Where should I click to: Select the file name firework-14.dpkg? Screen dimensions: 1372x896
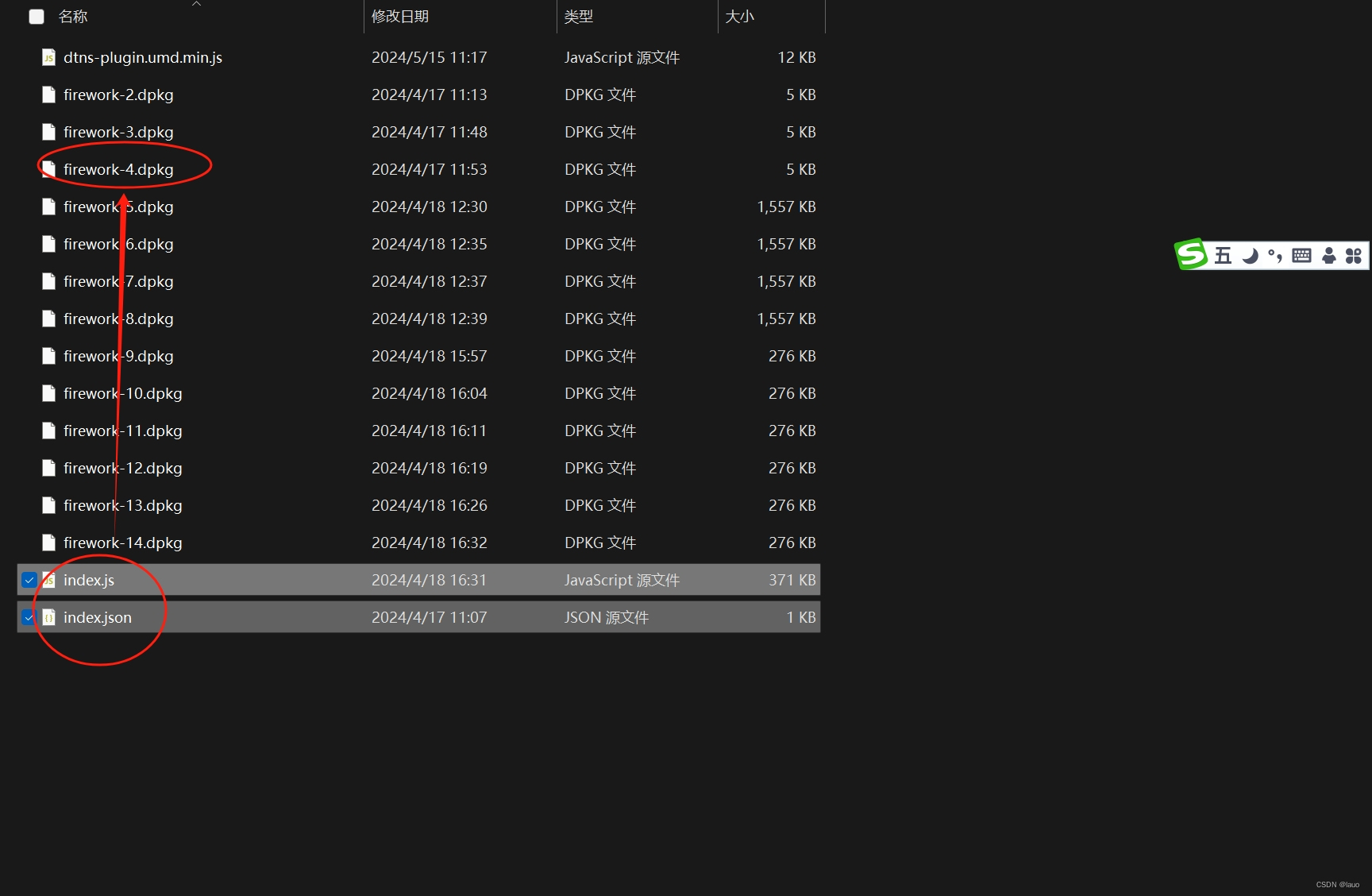[x=123, y=543]
